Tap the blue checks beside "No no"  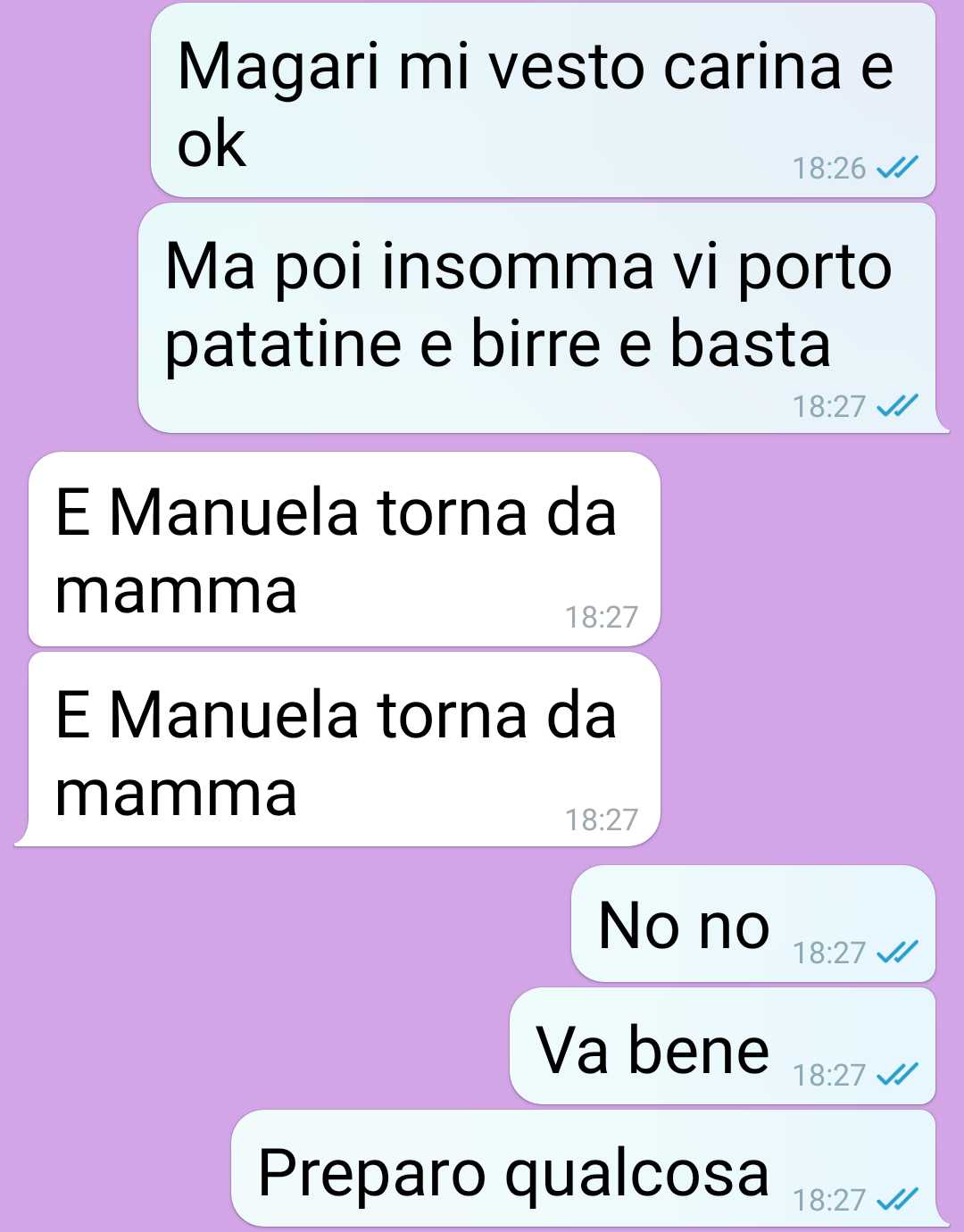(x=897, y=952)
